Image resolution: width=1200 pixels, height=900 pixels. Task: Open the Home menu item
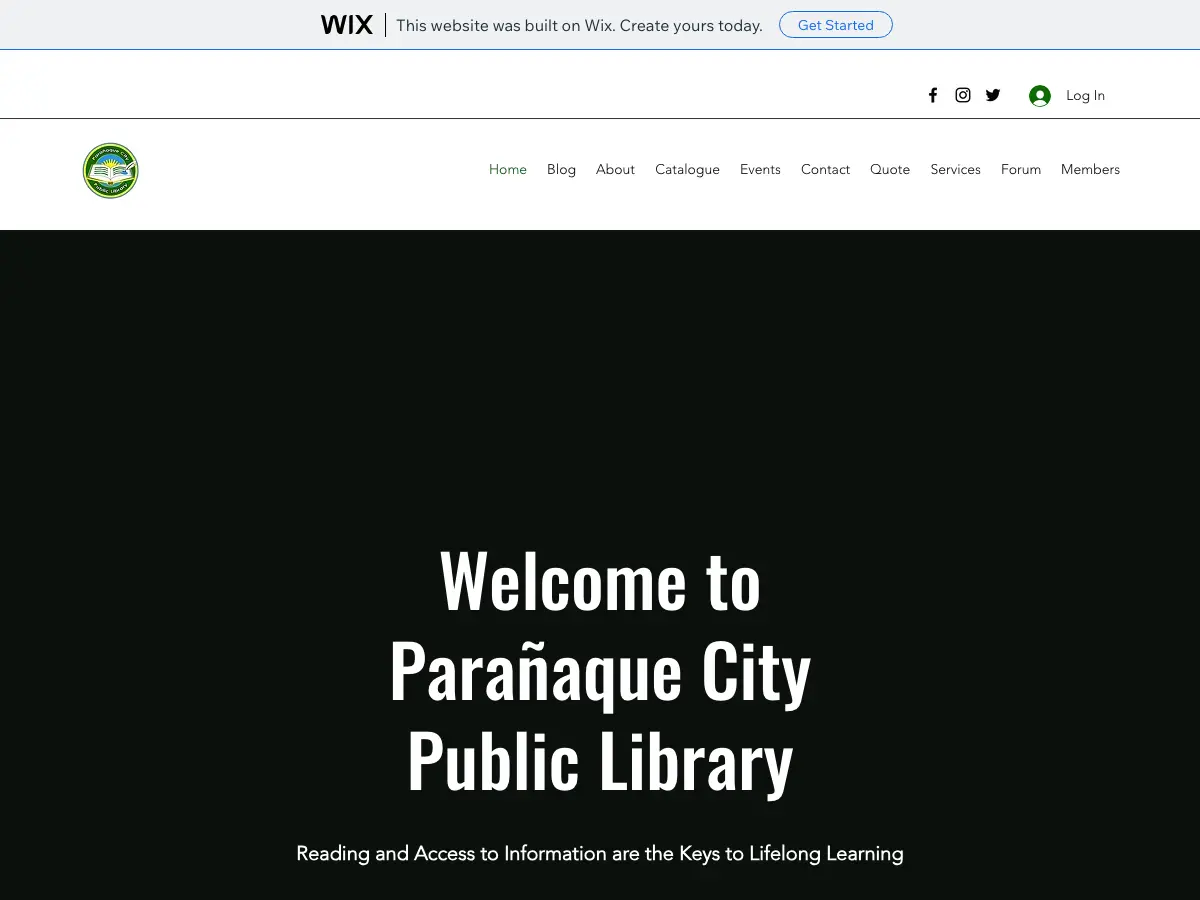point(508,170)
